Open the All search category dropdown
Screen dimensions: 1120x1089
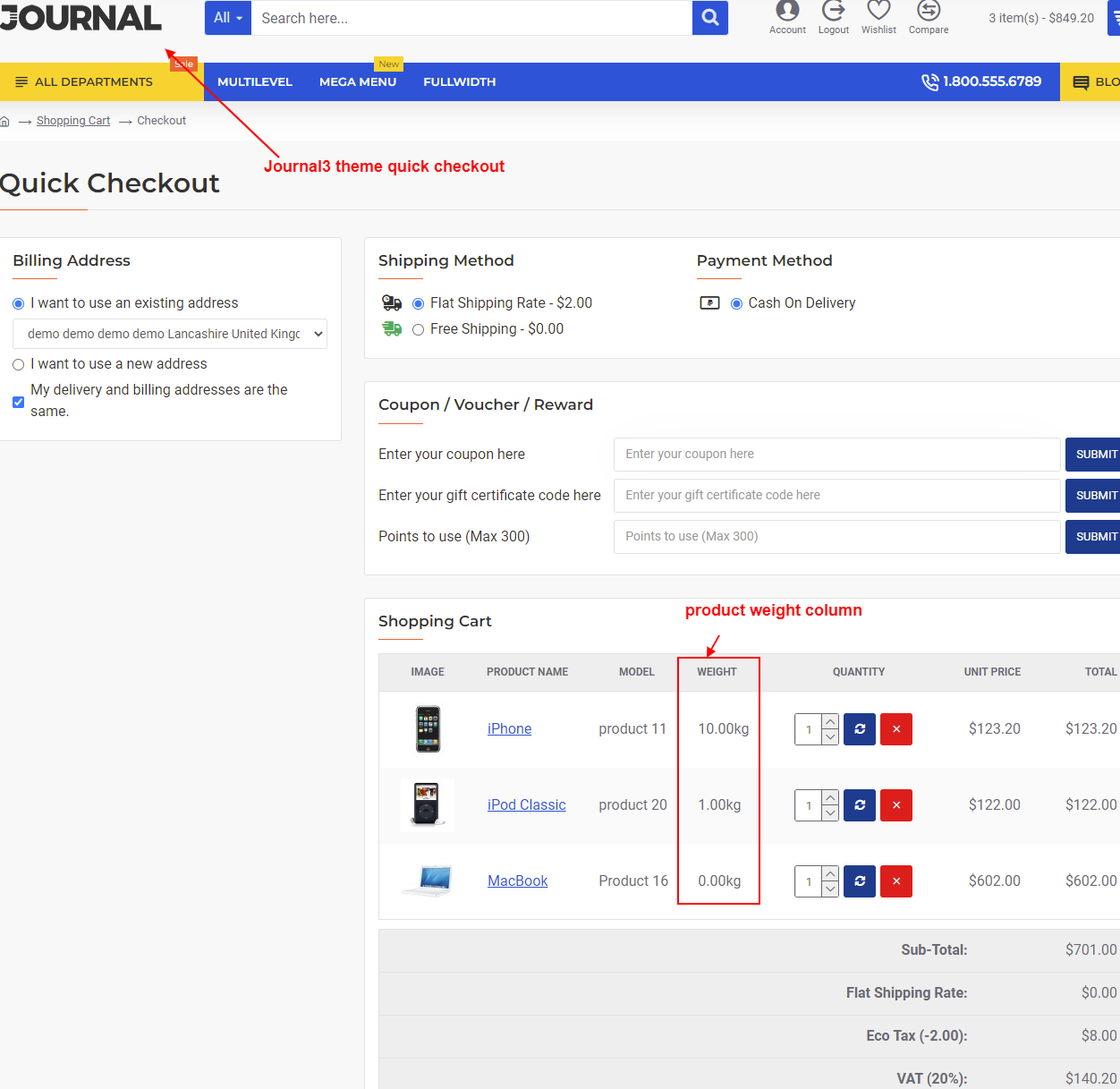coord(228,18)
